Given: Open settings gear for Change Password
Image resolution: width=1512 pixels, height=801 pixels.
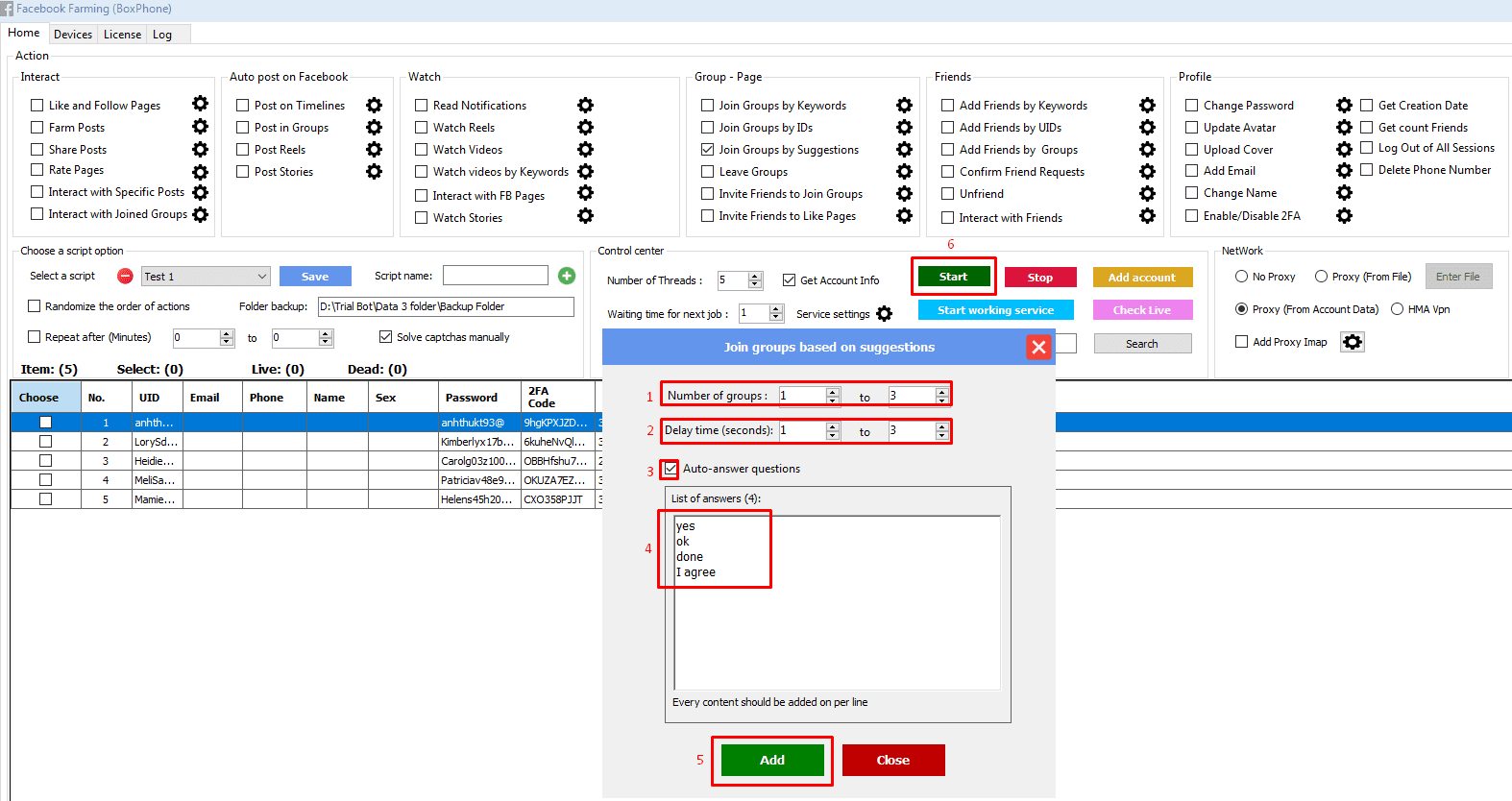Looking at the screenshot, I should pyautogui.click(x=1344, y=105).
